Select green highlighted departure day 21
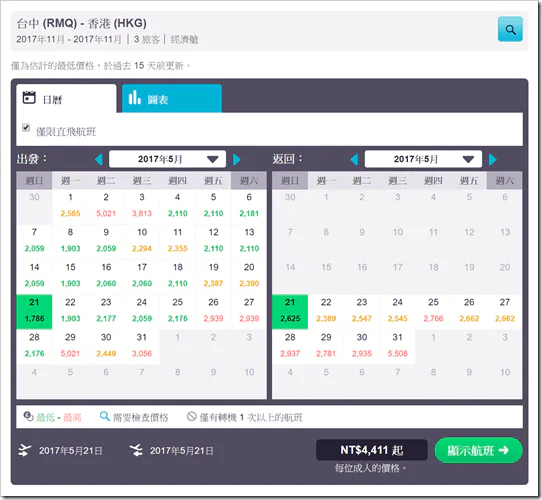542x500 pixels. pos(34,311)
